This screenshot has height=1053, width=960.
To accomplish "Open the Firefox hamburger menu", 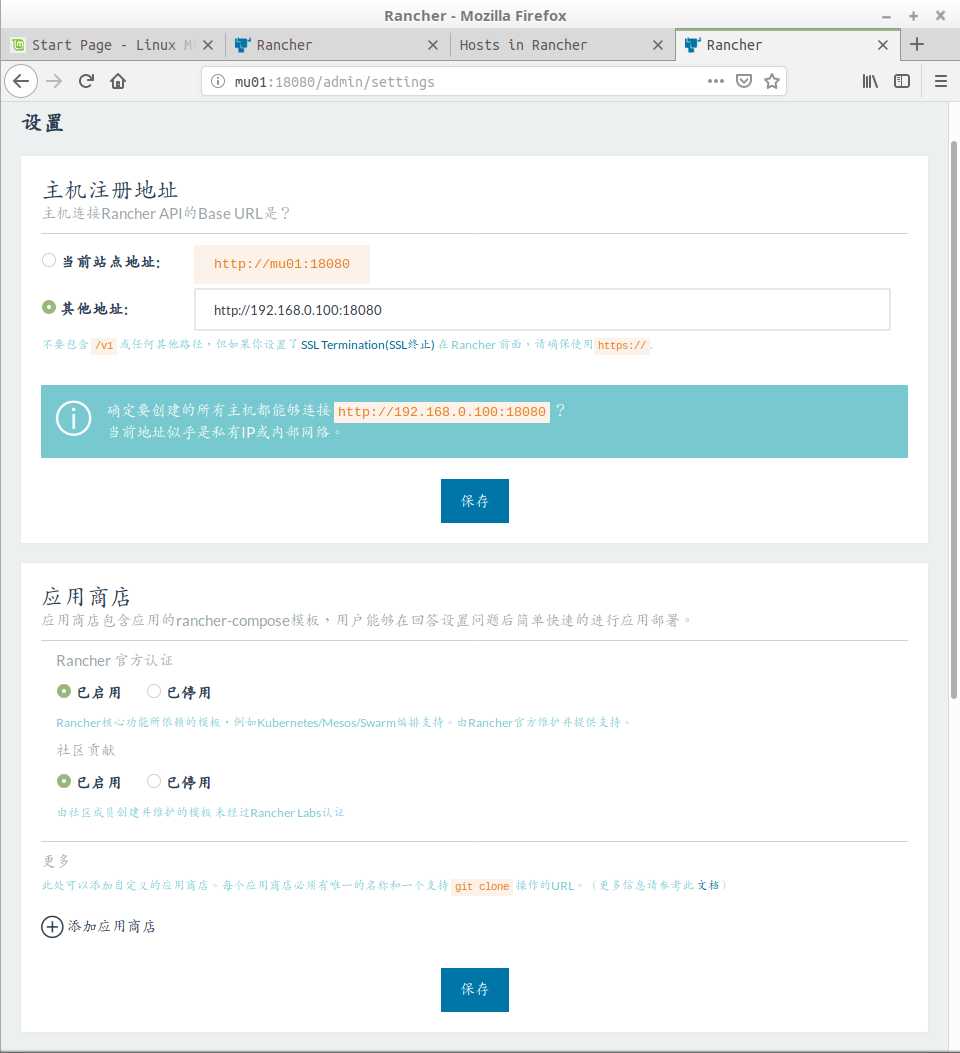I will coord(941,81).
